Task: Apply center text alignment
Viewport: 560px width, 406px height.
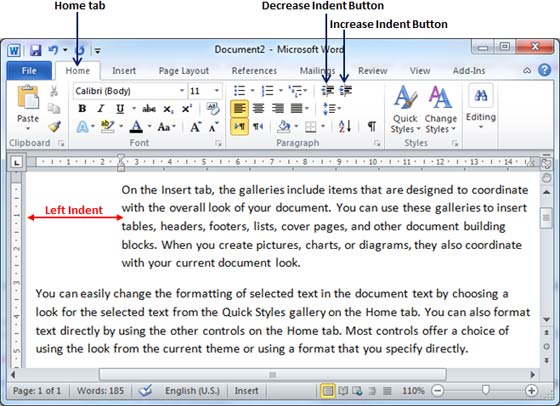Action: tap(259, 108)
